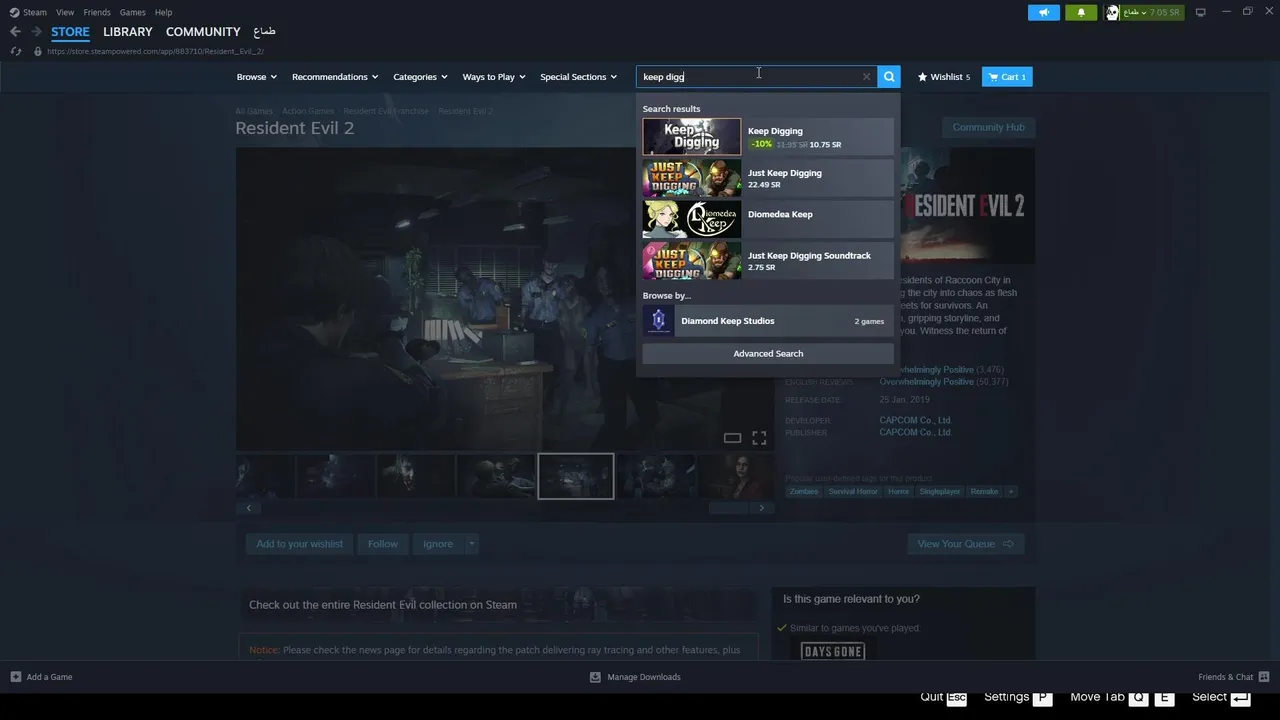Switch to the STORE tab
The image size is (1280, 720).
click(70, 32)
